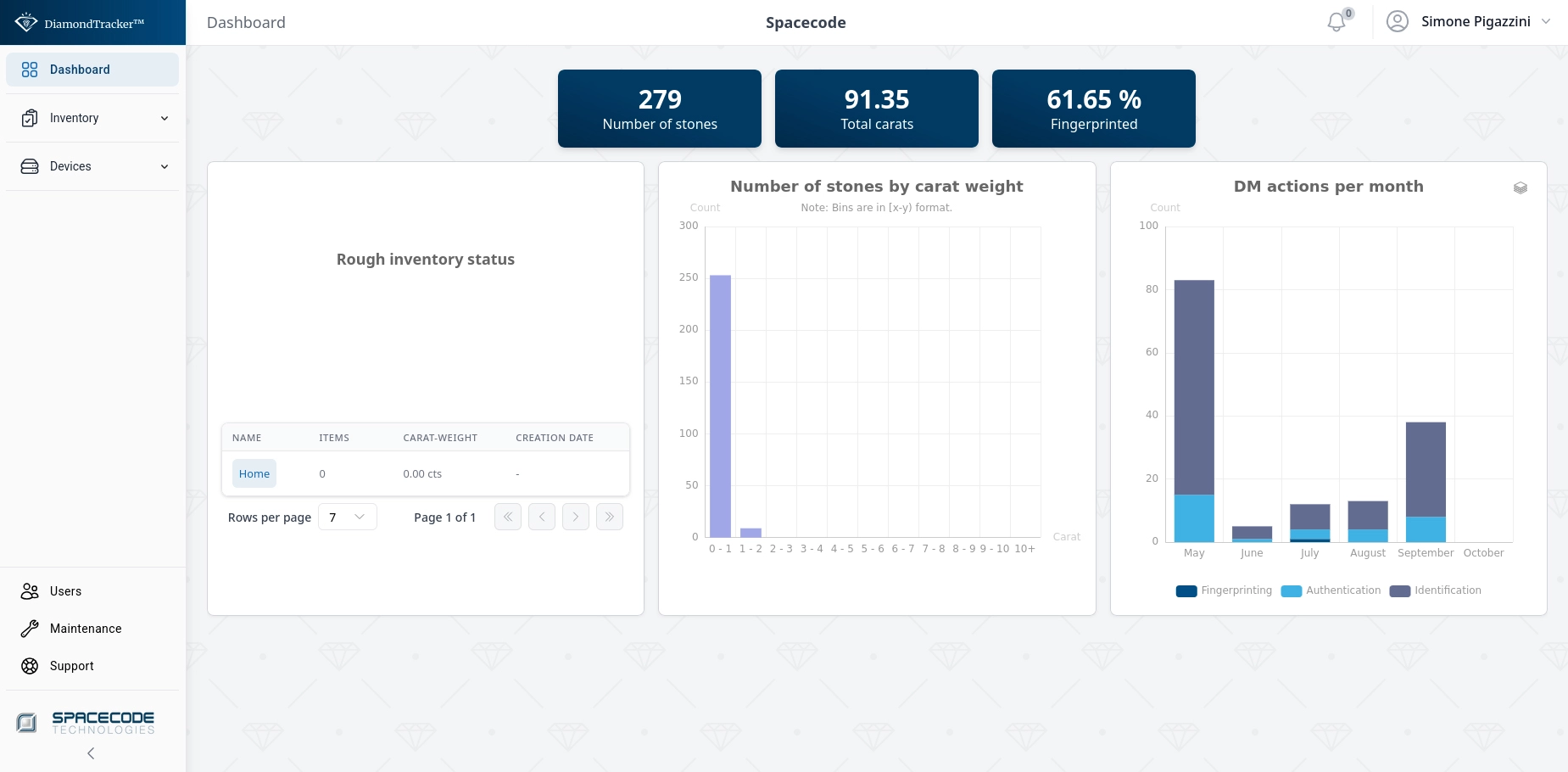Click the Maintenance wrench icon
Image resolution: width=1568 pixels, height=772 pixels.
[x=30, y=629]
